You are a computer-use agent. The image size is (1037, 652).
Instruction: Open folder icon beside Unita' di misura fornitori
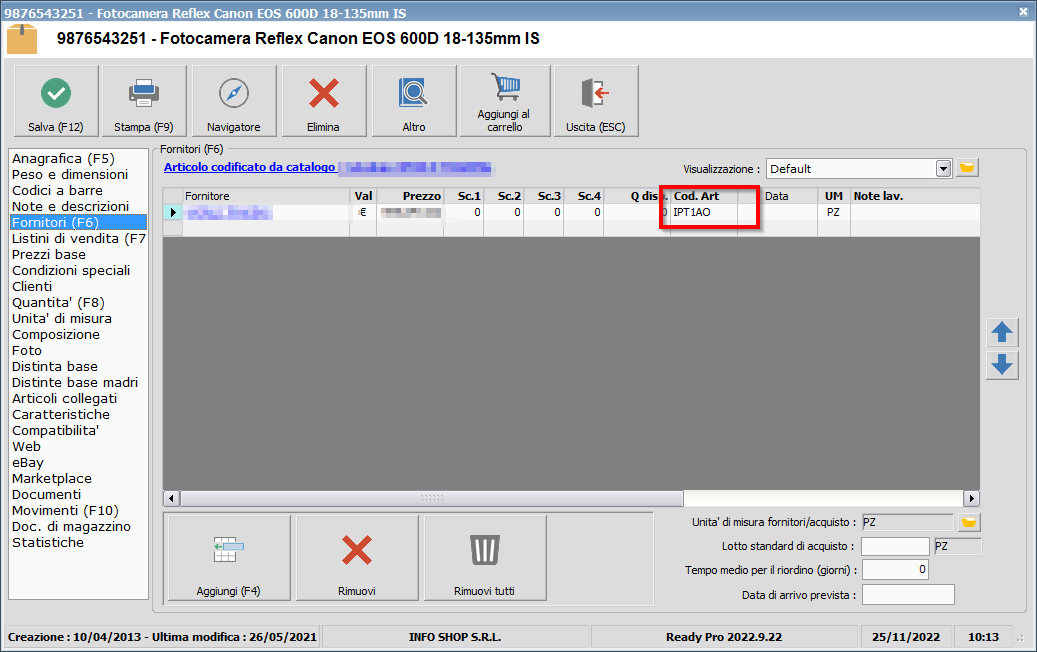pyautogui.click(x=969, y=522)
